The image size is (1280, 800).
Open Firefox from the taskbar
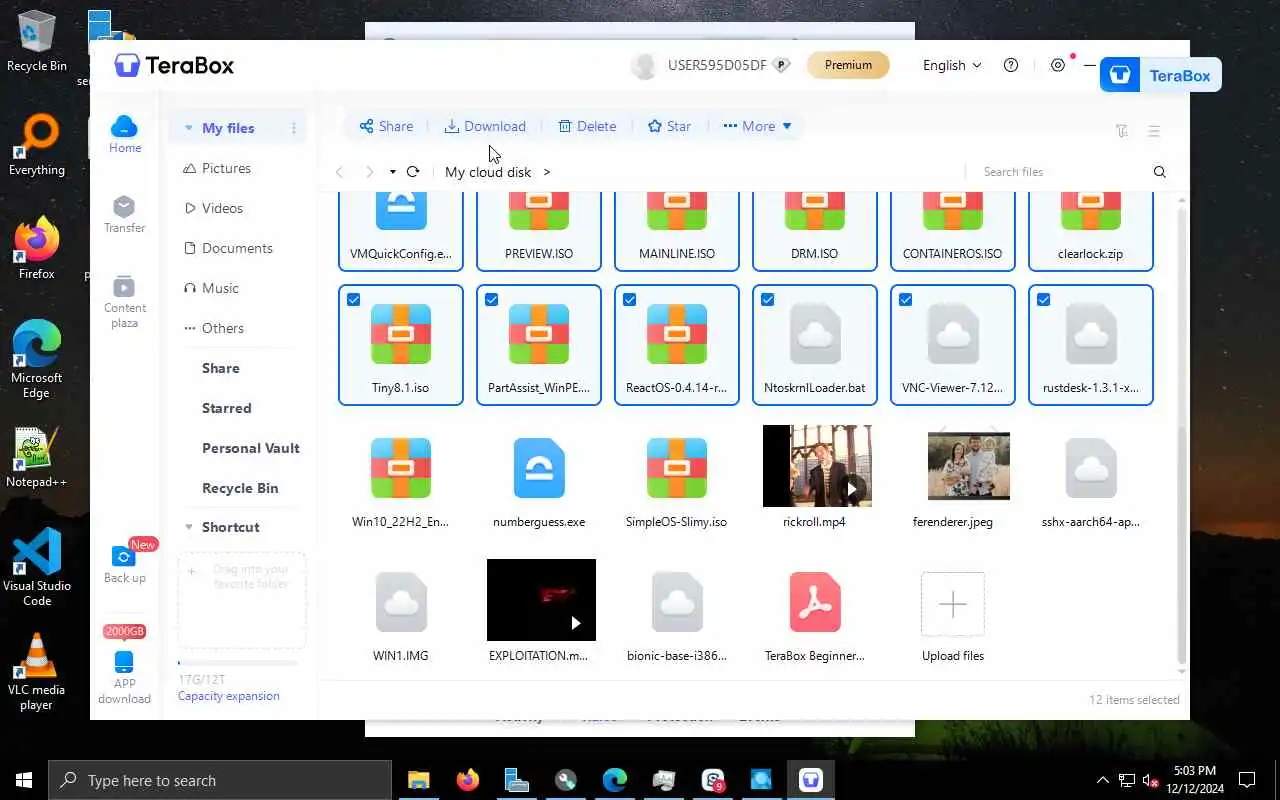(467, 780)
